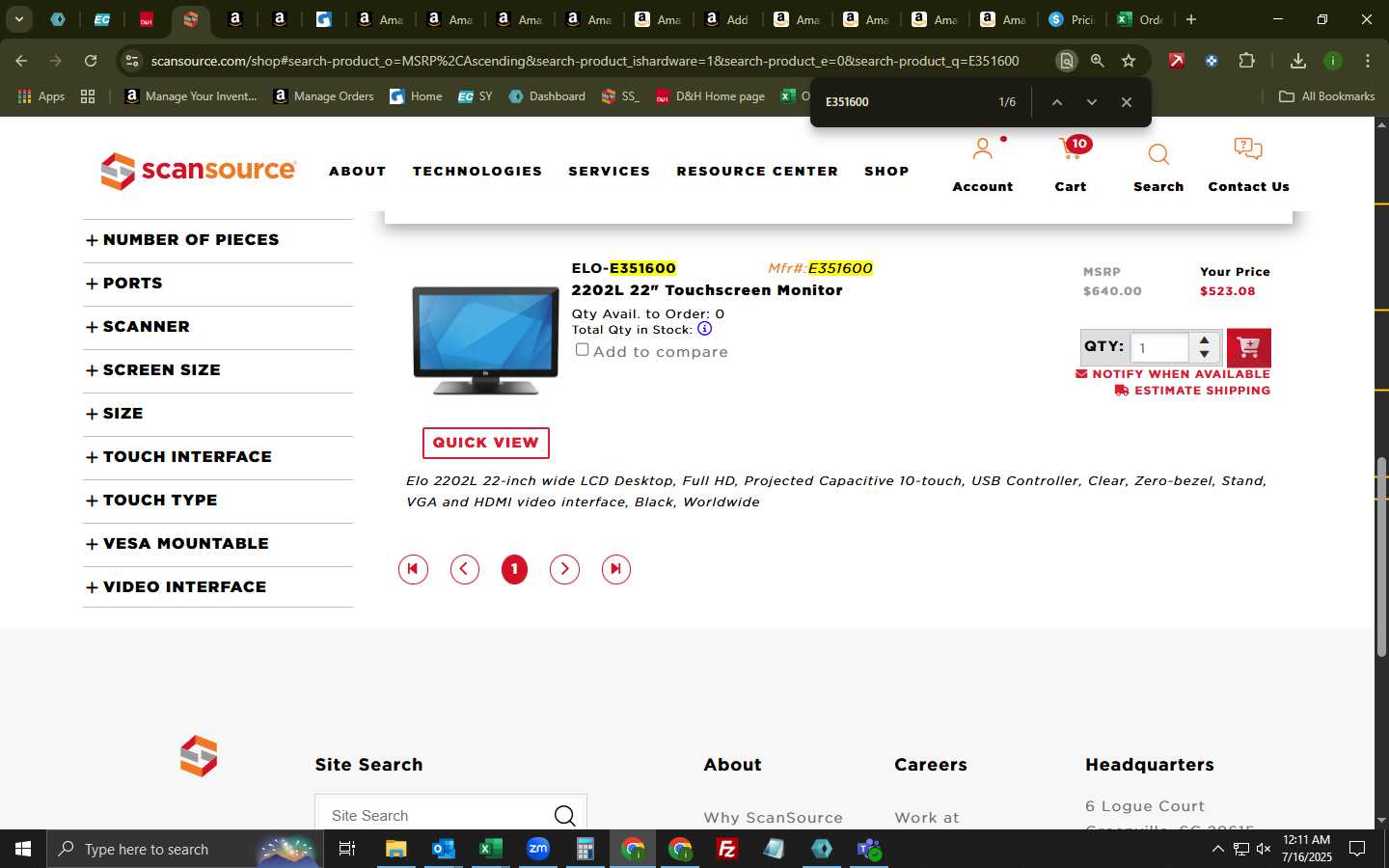Click the Windows Start button
Viewport: 1389px width, 868px height.
coord(23,849)
